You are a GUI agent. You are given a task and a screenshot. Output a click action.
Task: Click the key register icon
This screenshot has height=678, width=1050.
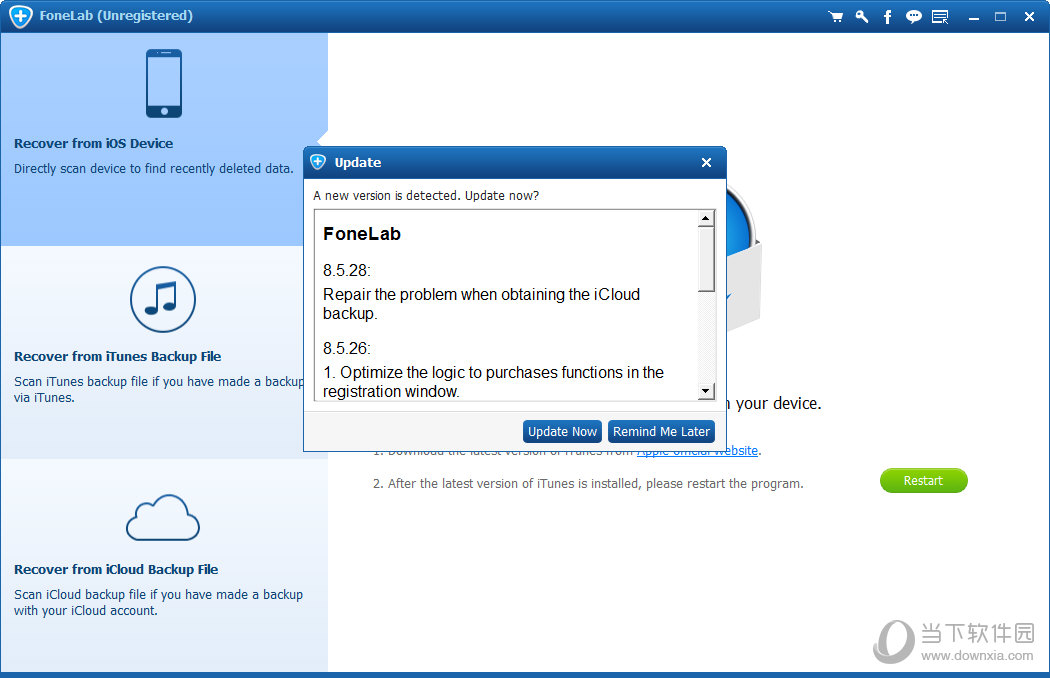[862, 17]
